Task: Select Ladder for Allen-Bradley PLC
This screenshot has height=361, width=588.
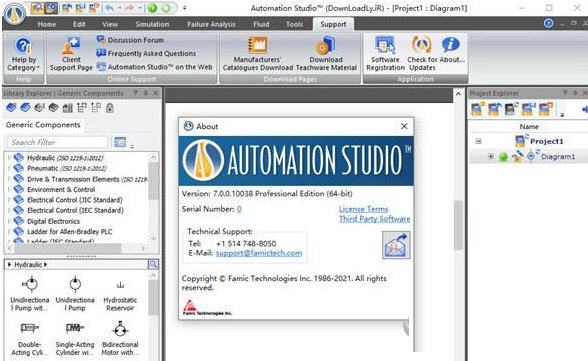Action: 69,232
